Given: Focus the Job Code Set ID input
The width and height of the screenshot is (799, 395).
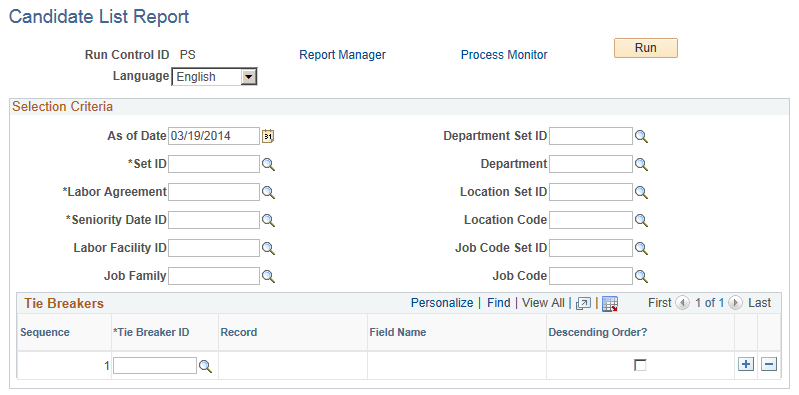Looking at the screenshot, I should coord(591,248).
